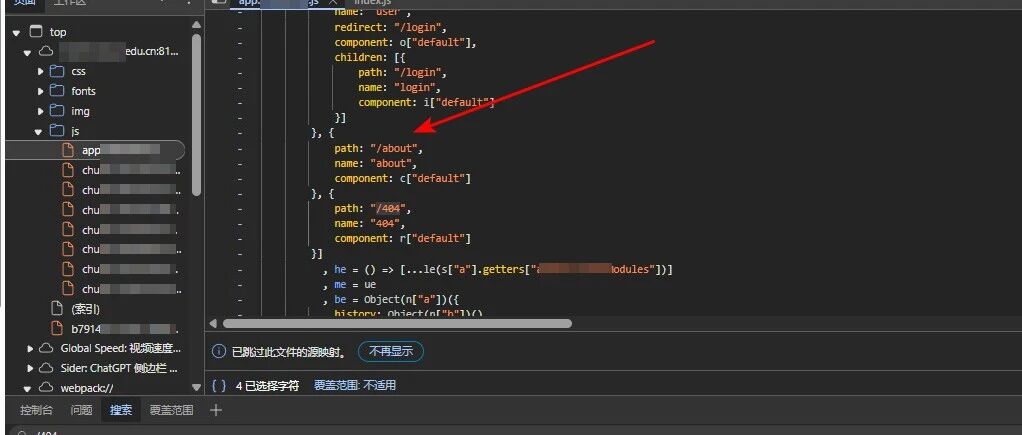The height and width of the screenshot is (435, 1022).
Task: Click the cloud icon of the edu.cn domain
Action: pos(46,51)
